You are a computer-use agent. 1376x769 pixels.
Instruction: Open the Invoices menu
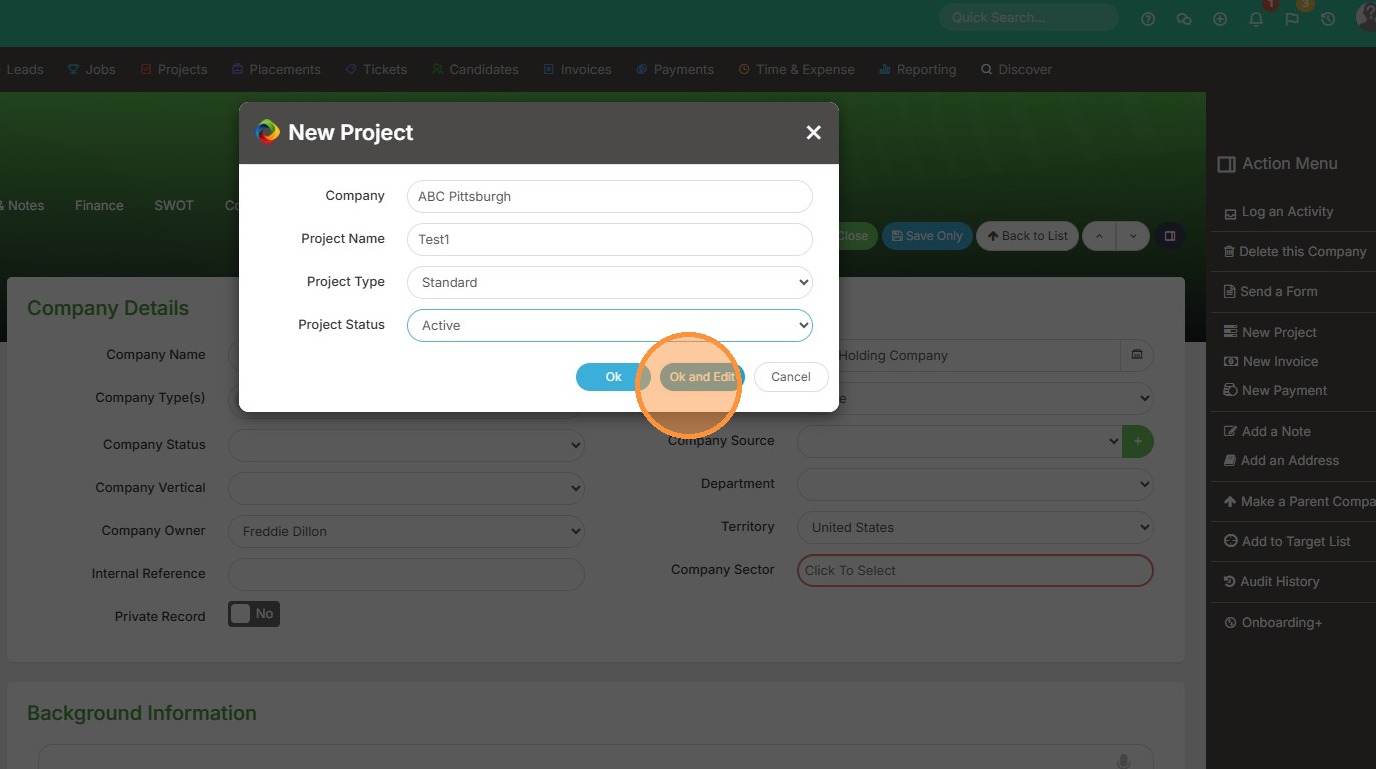tap(577, 69)
